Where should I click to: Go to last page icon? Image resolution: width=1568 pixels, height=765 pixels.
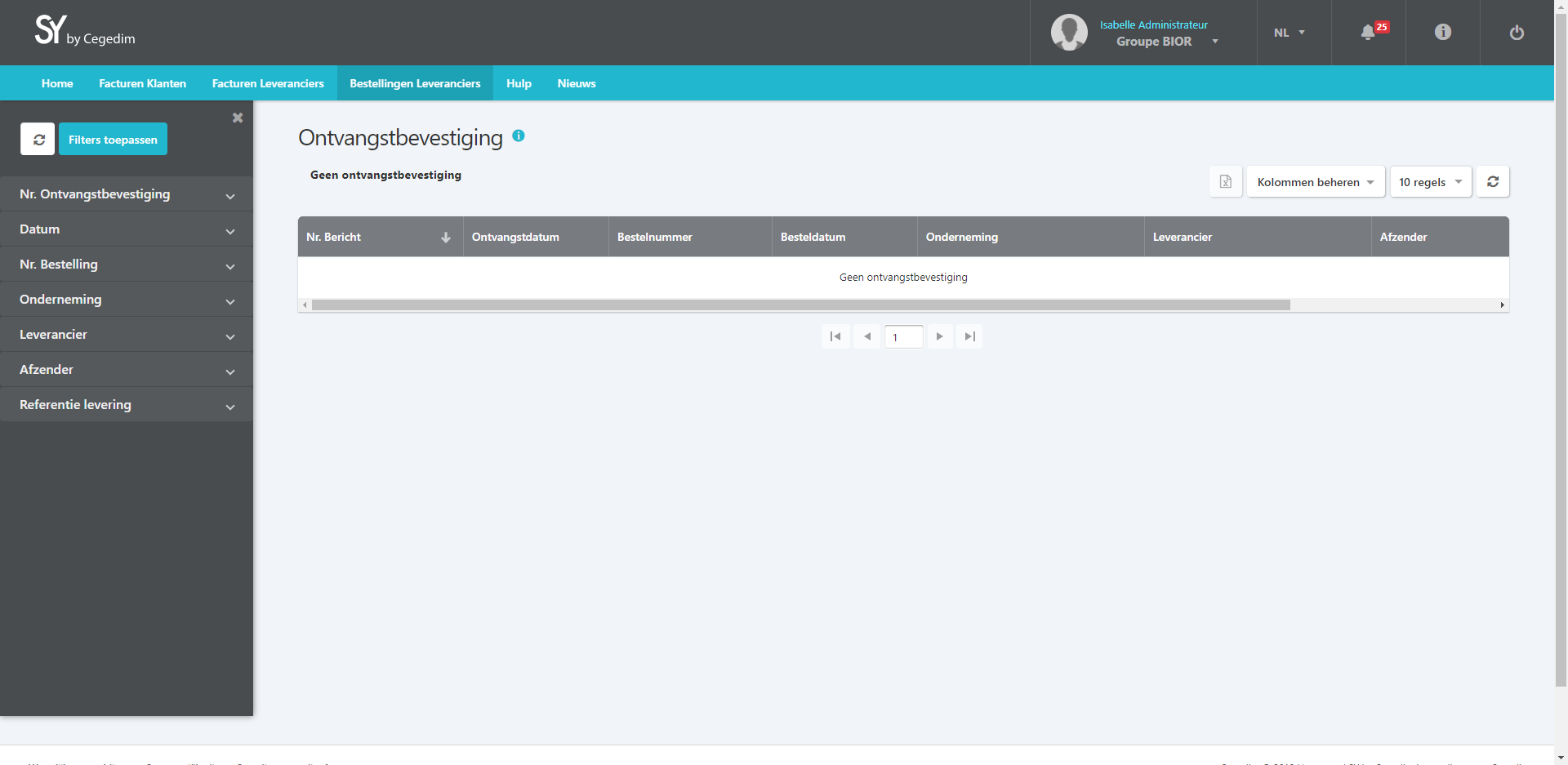[x=969, y=336]
